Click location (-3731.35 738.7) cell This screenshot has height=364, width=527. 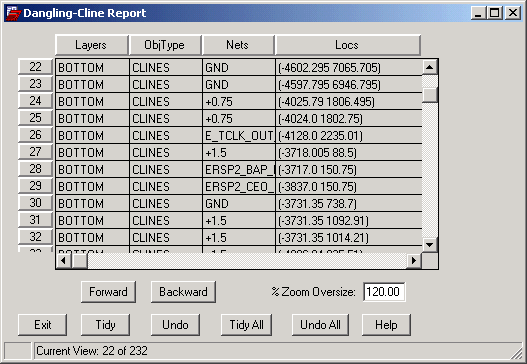click(349, 203)
